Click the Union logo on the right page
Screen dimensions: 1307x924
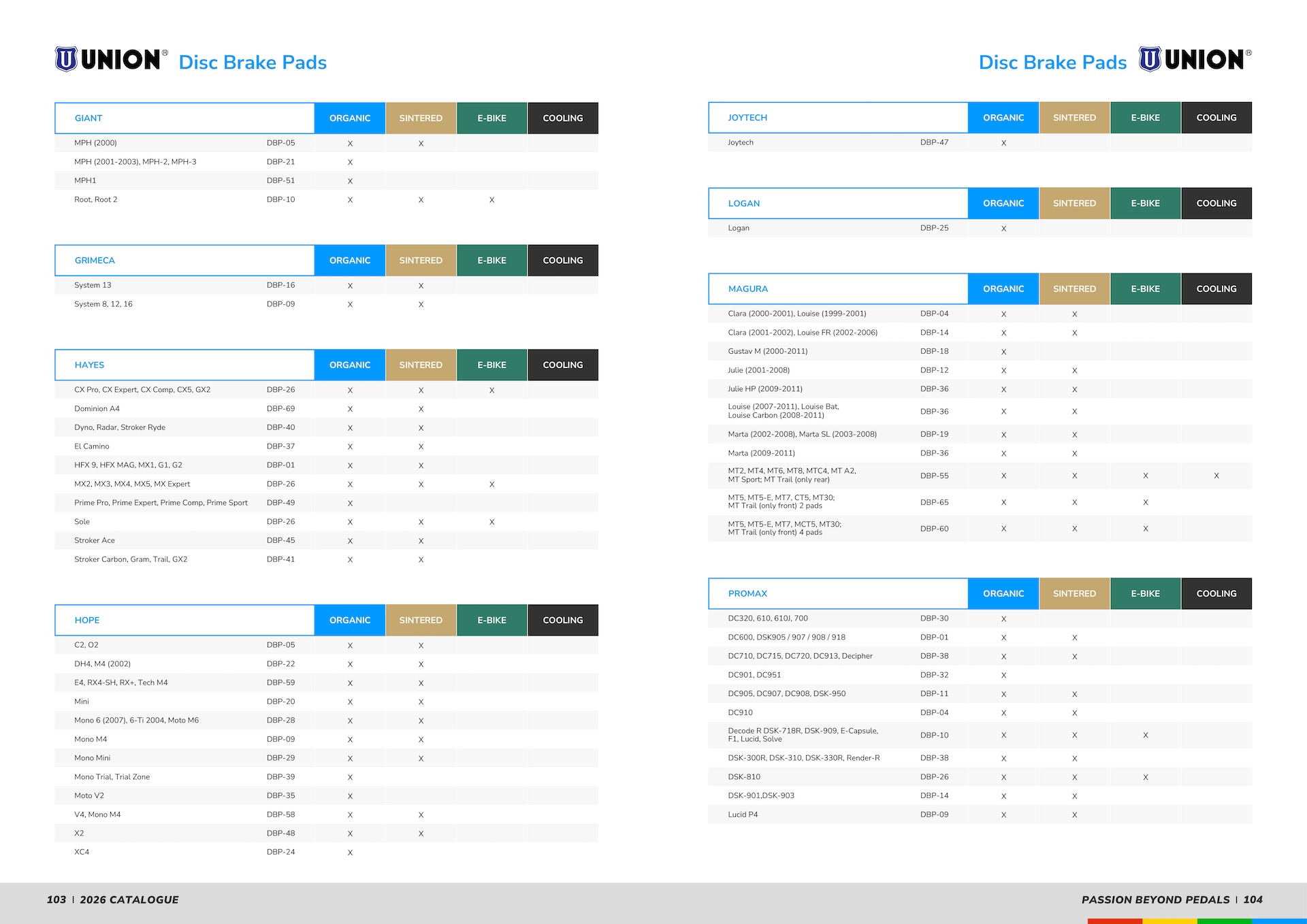pos(1195,60)
